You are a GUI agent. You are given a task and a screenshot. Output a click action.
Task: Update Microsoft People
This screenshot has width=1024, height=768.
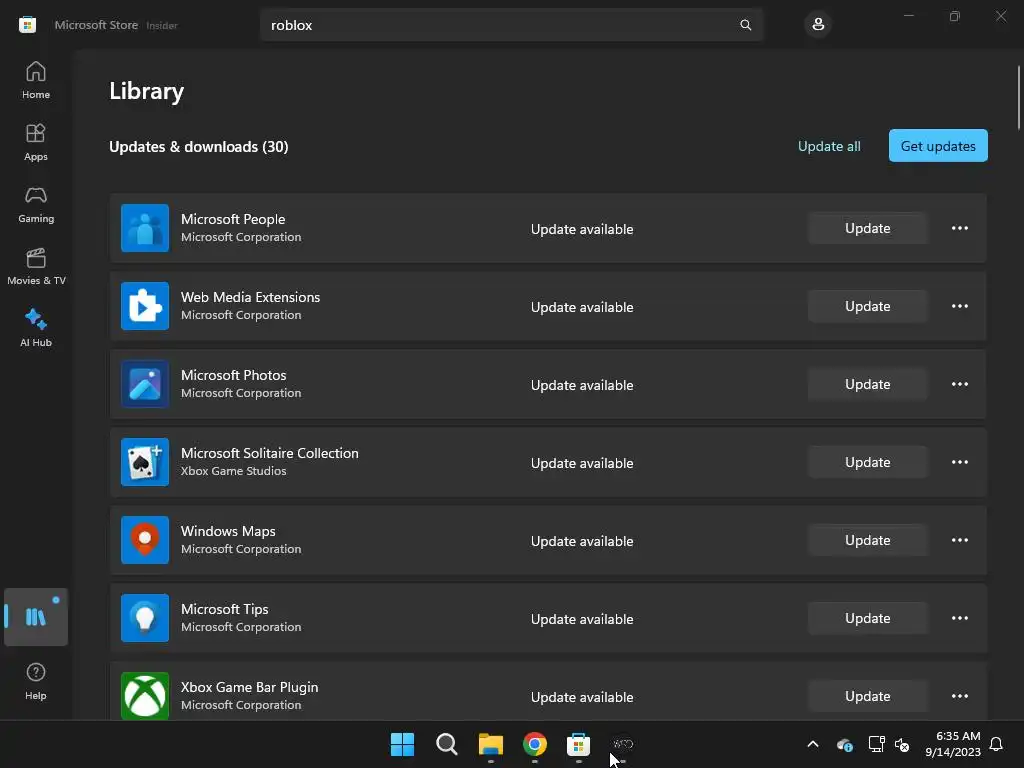click(867, 228)
